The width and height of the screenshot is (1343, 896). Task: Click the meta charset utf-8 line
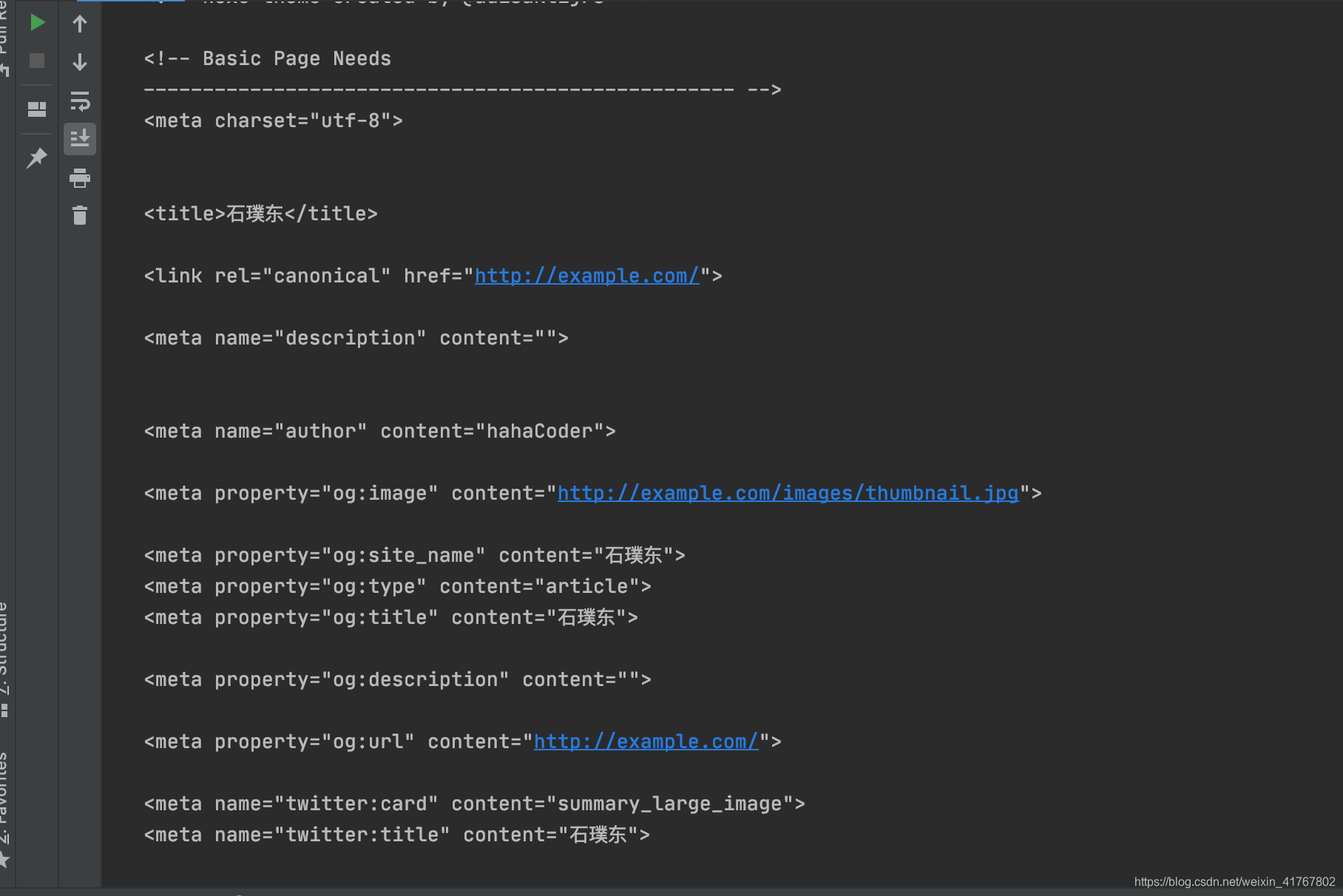pos(273,121)
